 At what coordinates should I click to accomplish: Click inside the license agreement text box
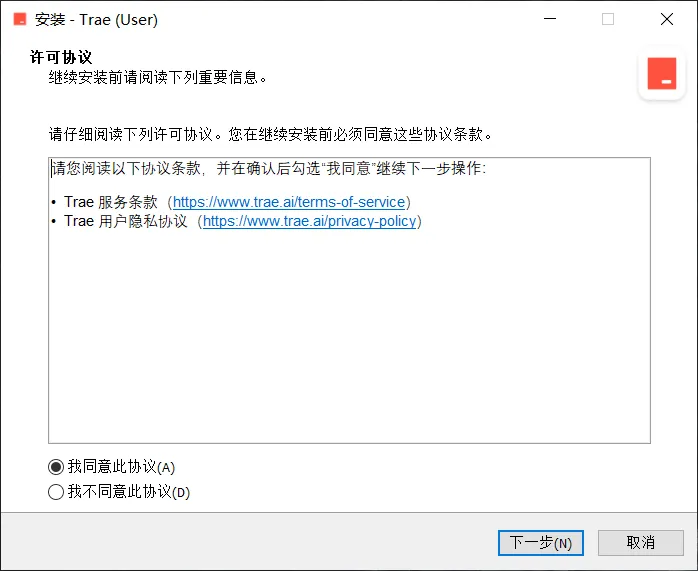[x=349, y=300]
